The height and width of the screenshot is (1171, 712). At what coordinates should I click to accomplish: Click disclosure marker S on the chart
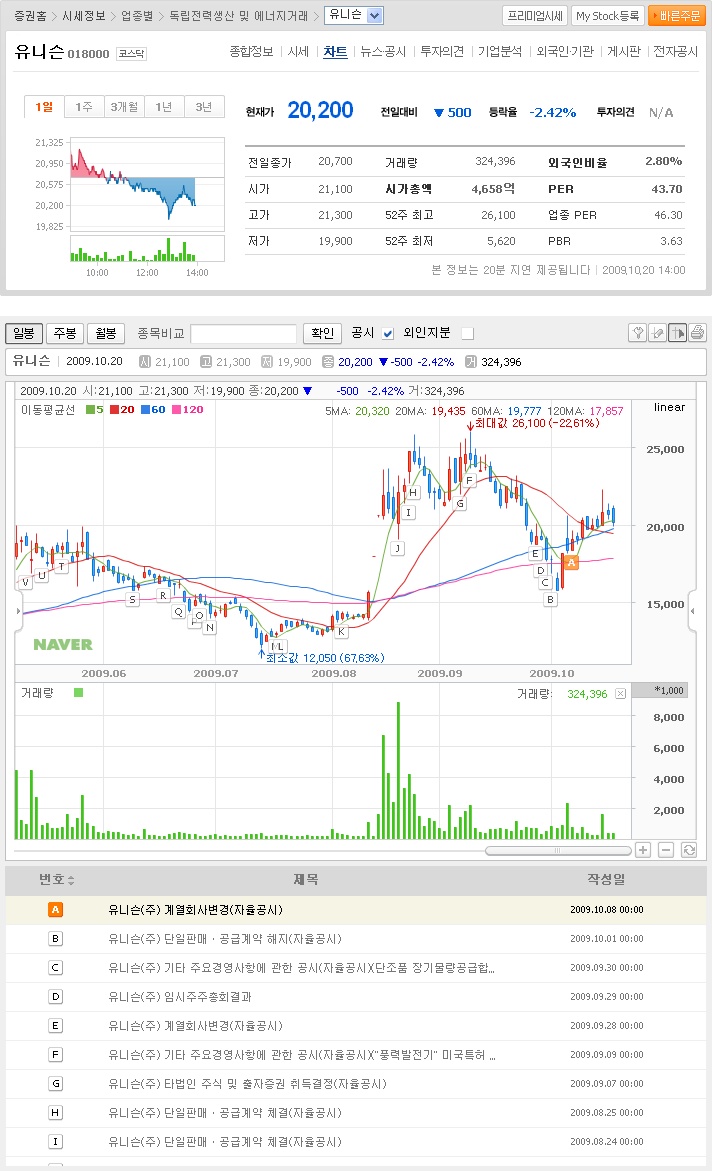coord(133,599)
